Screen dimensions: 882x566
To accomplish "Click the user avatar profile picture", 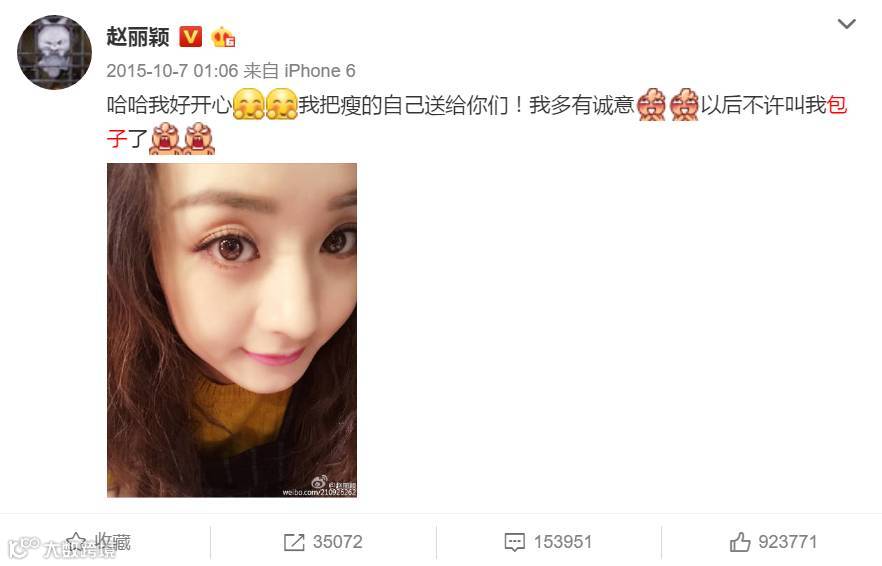I will 54,52.
